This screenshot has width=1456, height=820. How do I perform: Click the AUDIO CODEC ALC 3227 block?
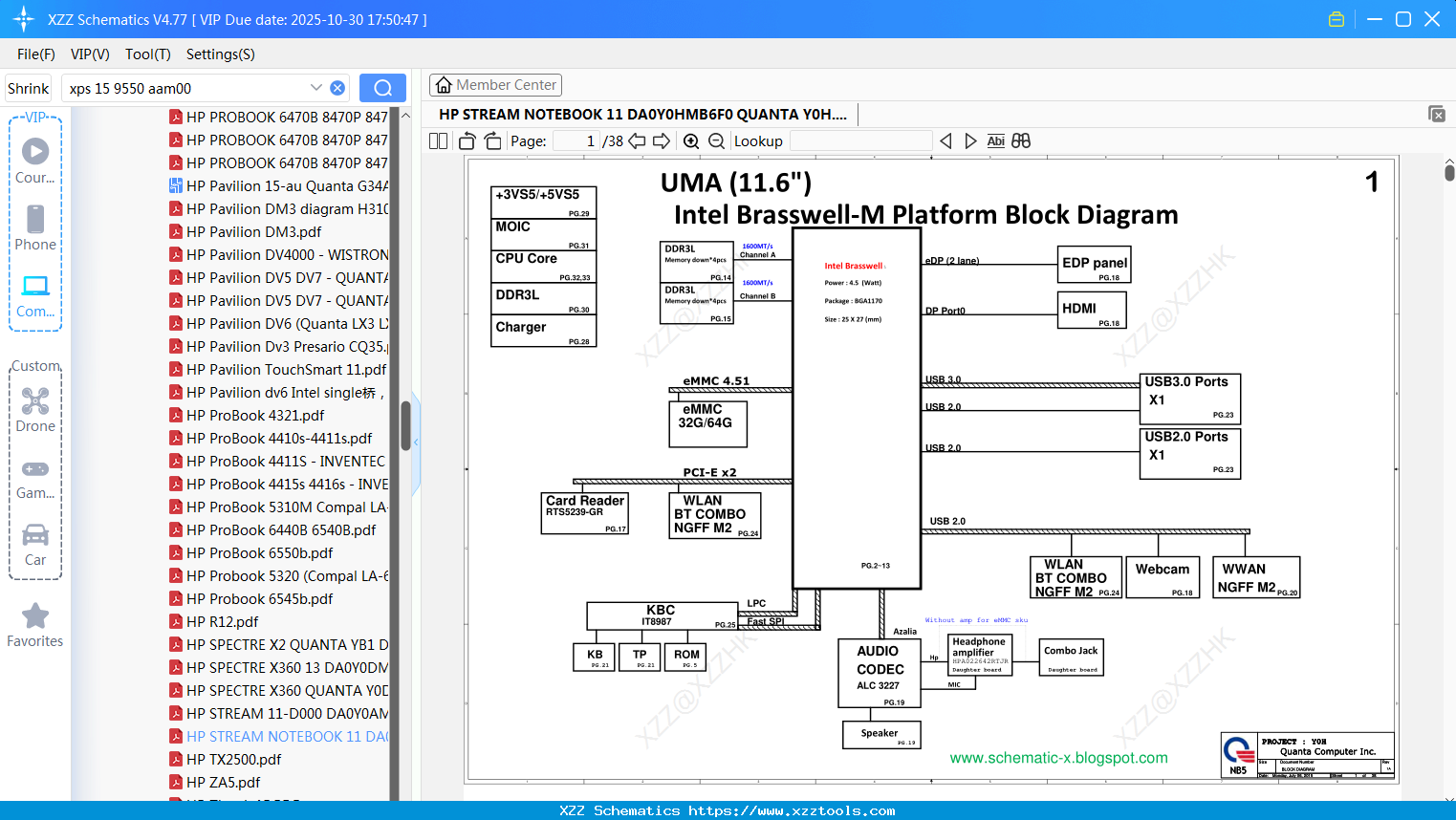pyautogui.click(x=879, y=673)
